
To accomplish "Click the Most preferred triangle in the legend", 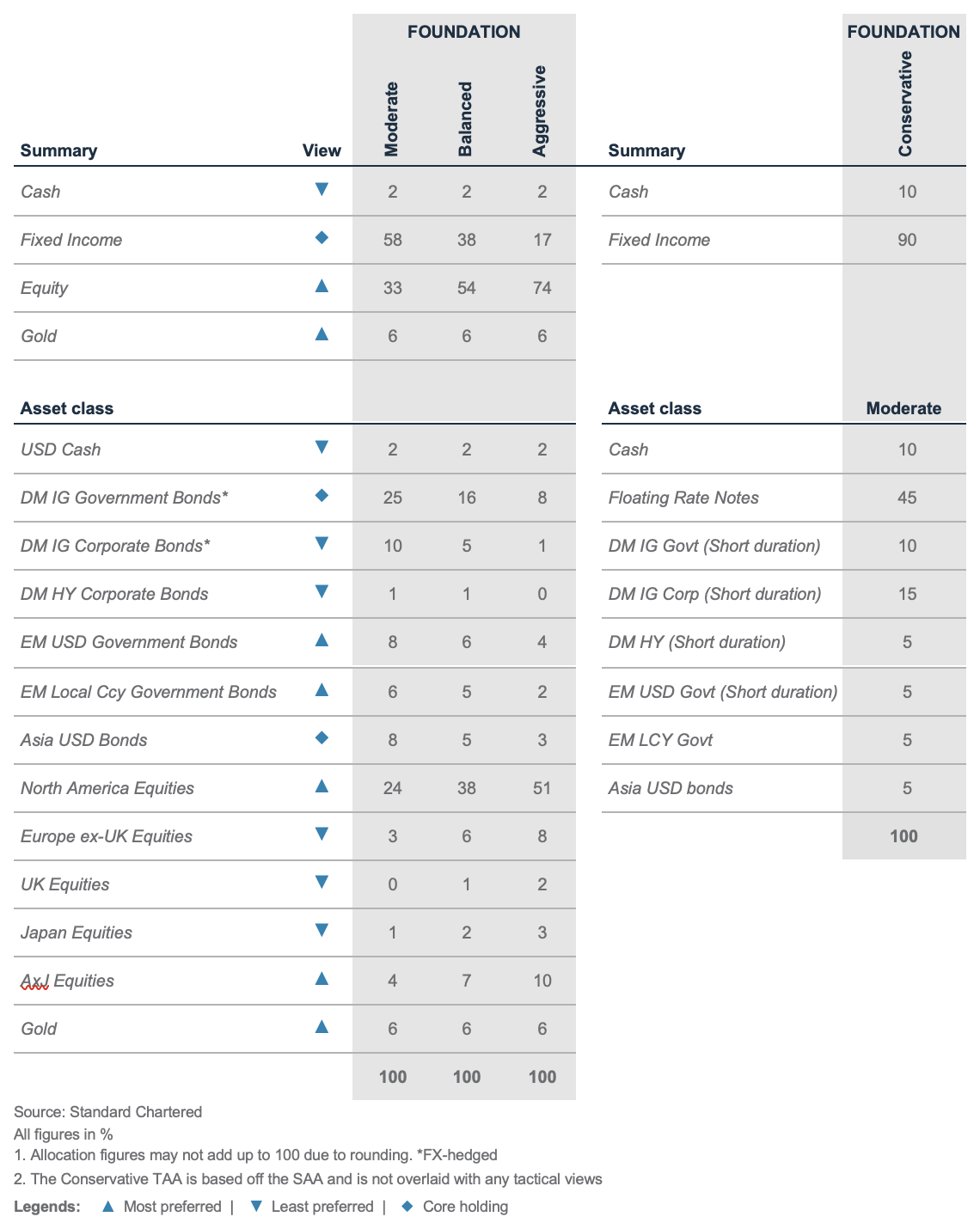I will coord(107,1207).
